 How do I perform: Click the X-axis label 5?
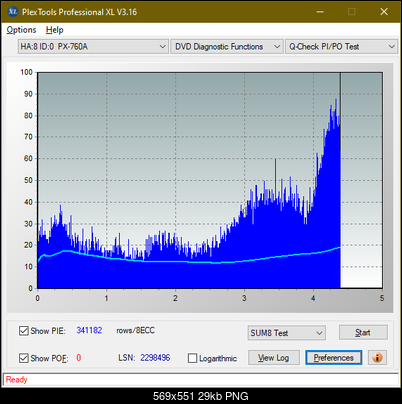[382, 298]
